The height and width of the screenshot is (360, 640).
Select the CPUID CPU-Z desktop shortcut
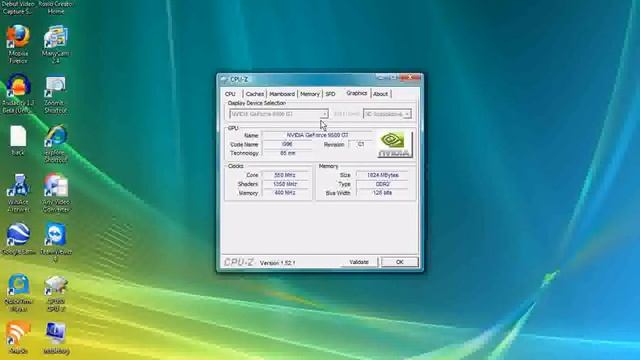(x=56, y=293)
